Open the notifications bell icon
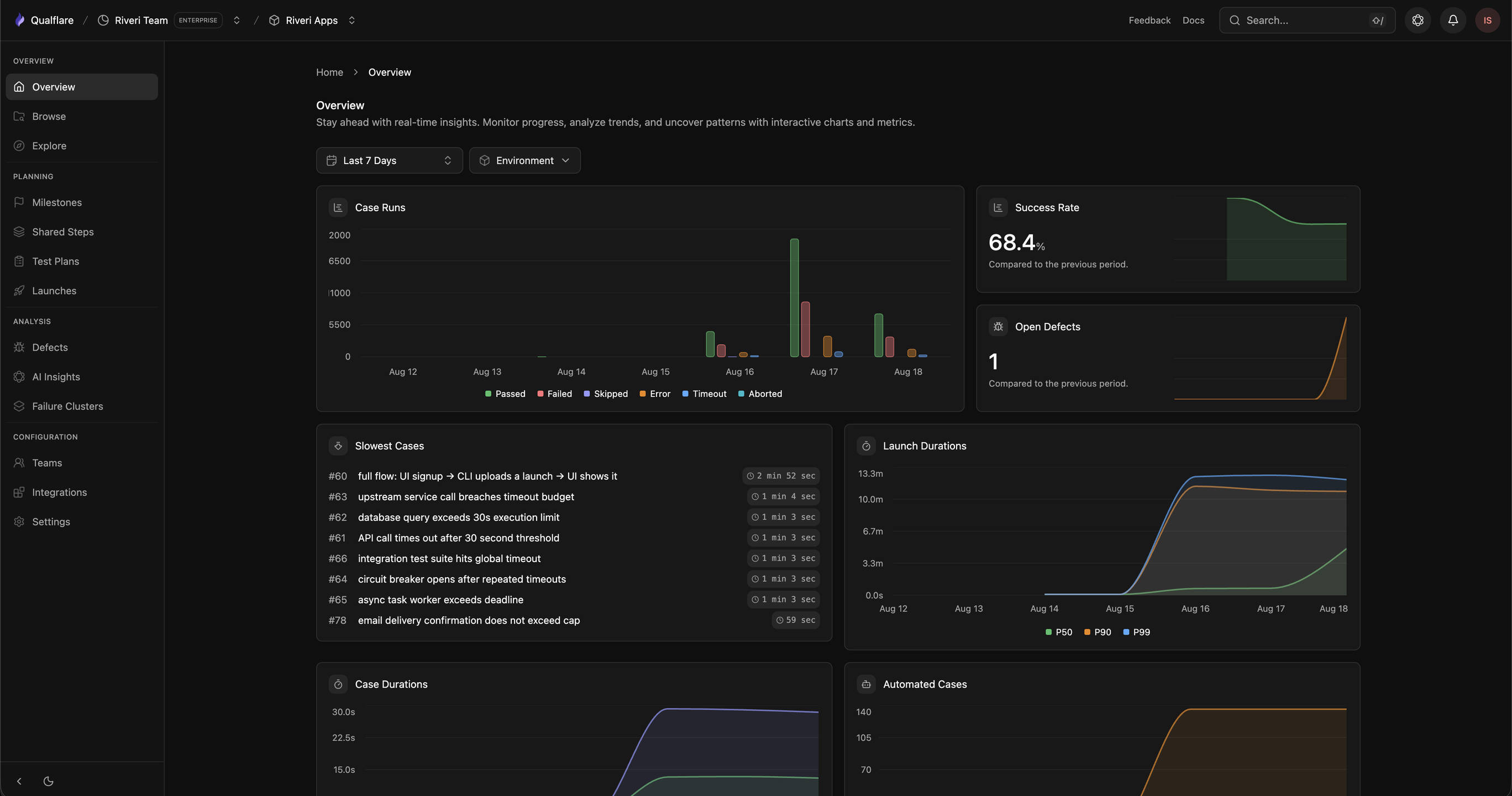The width and height of the screenshot is (1512, 796). coord(1453,20)
